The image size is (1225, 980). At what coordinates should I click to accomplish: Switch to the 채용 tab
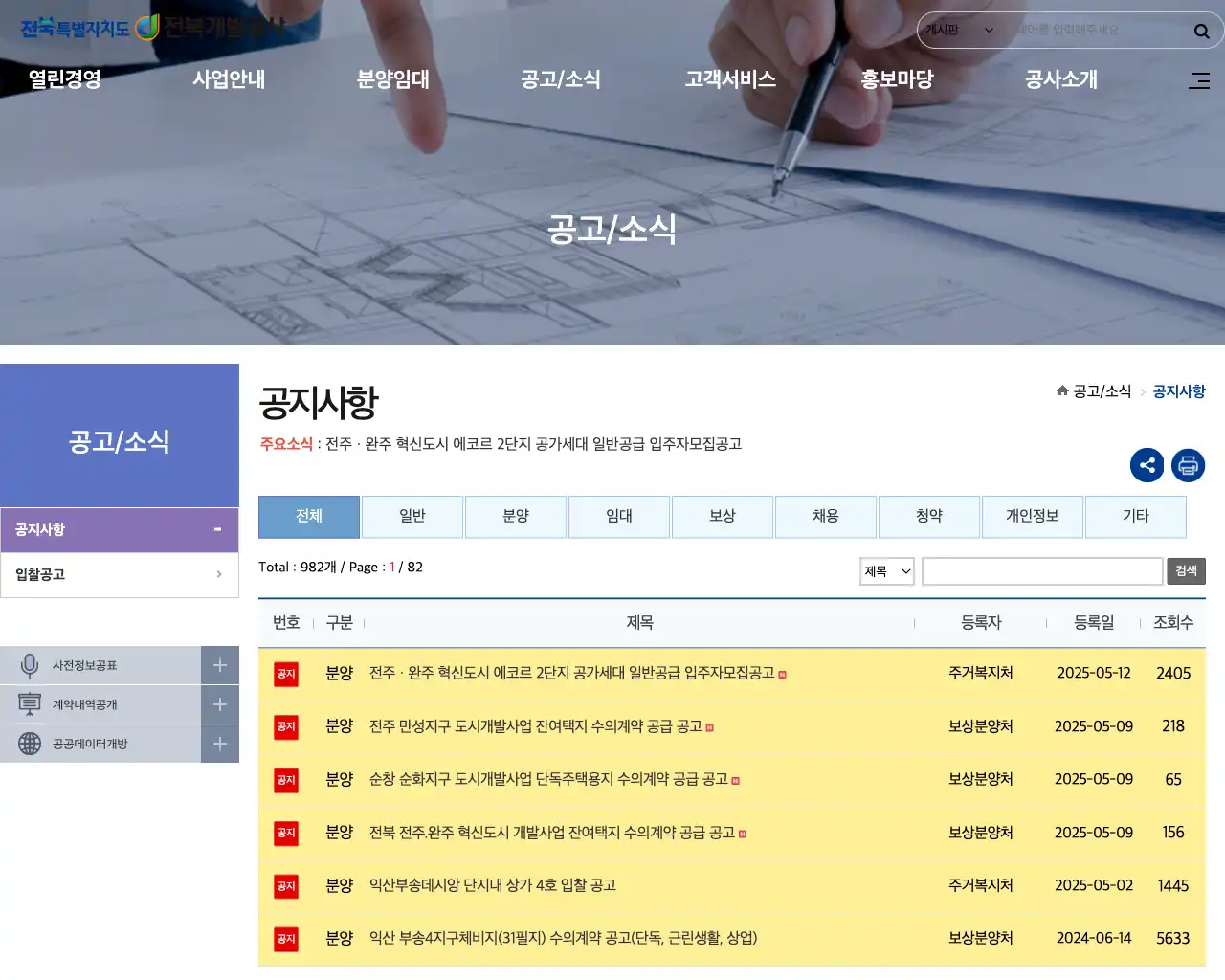click(826, 517)
